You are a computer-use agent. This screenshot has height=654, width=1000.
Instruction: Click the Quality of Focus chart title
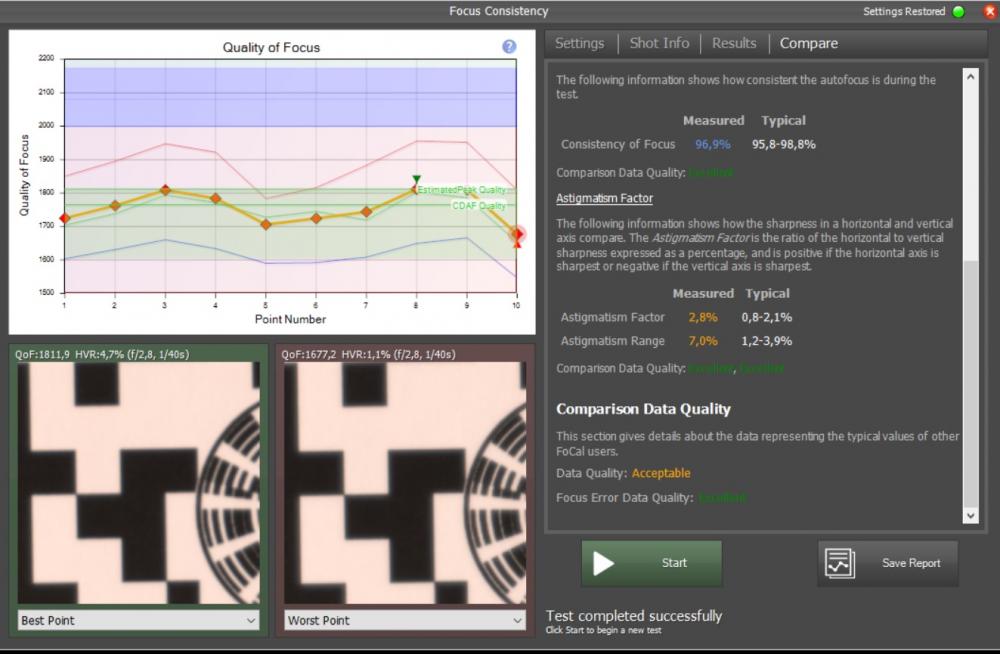[x=271, y=47]
